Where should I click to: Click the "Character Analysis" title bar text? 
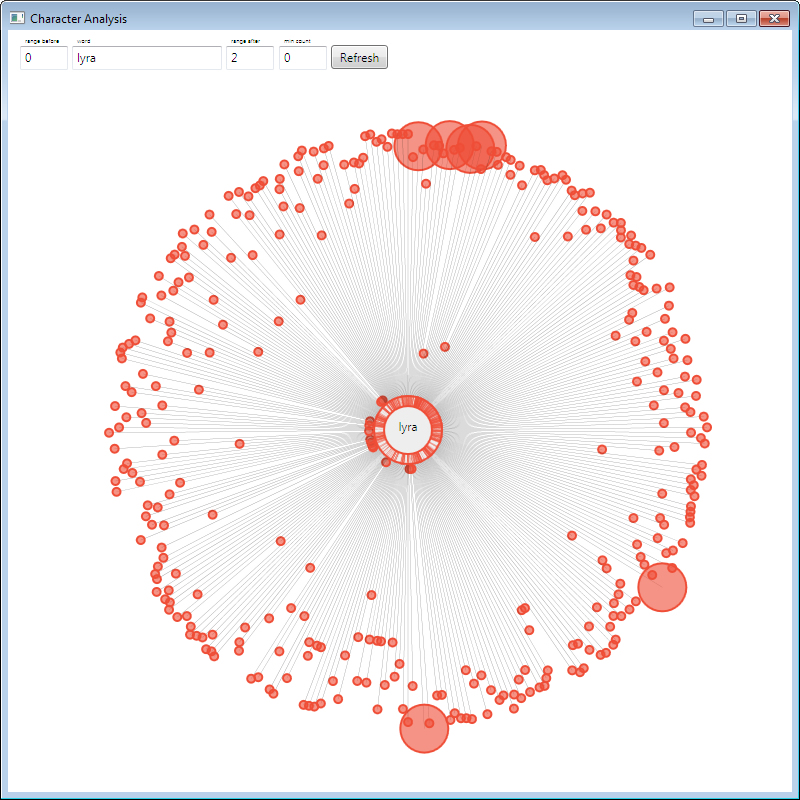[78, 19]
